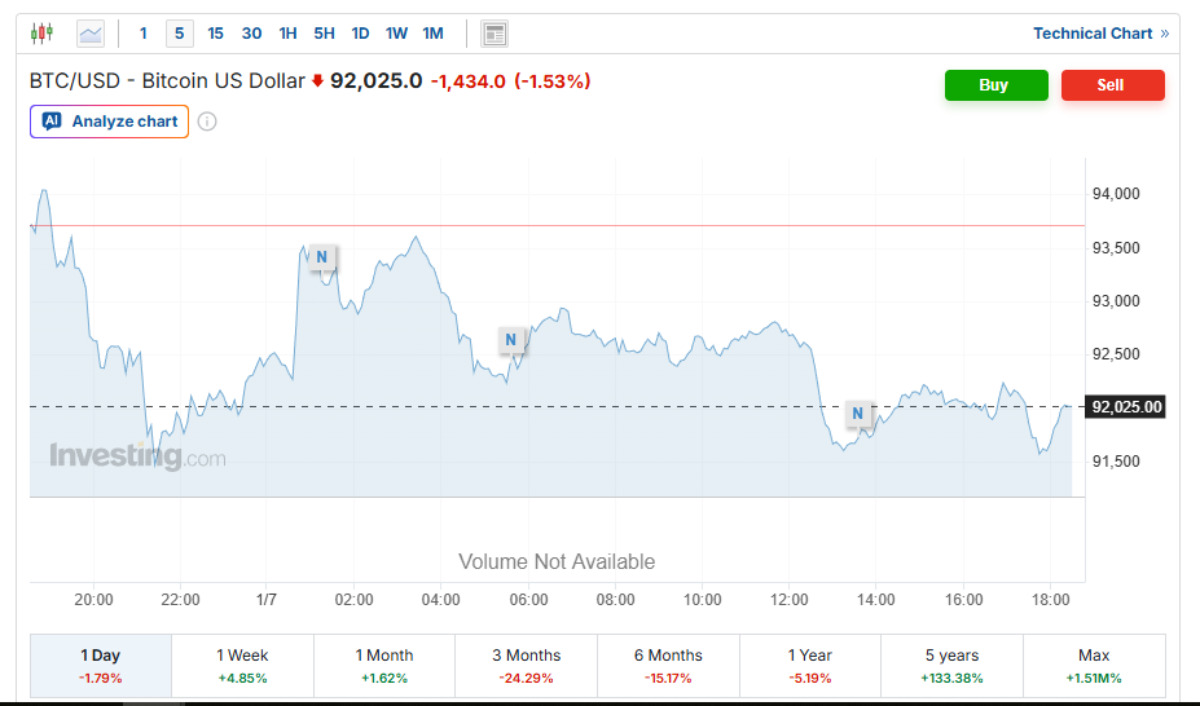Select the 1 Week range tab
This screenshot has width=1200, height=706.
(x=242, y=665)
